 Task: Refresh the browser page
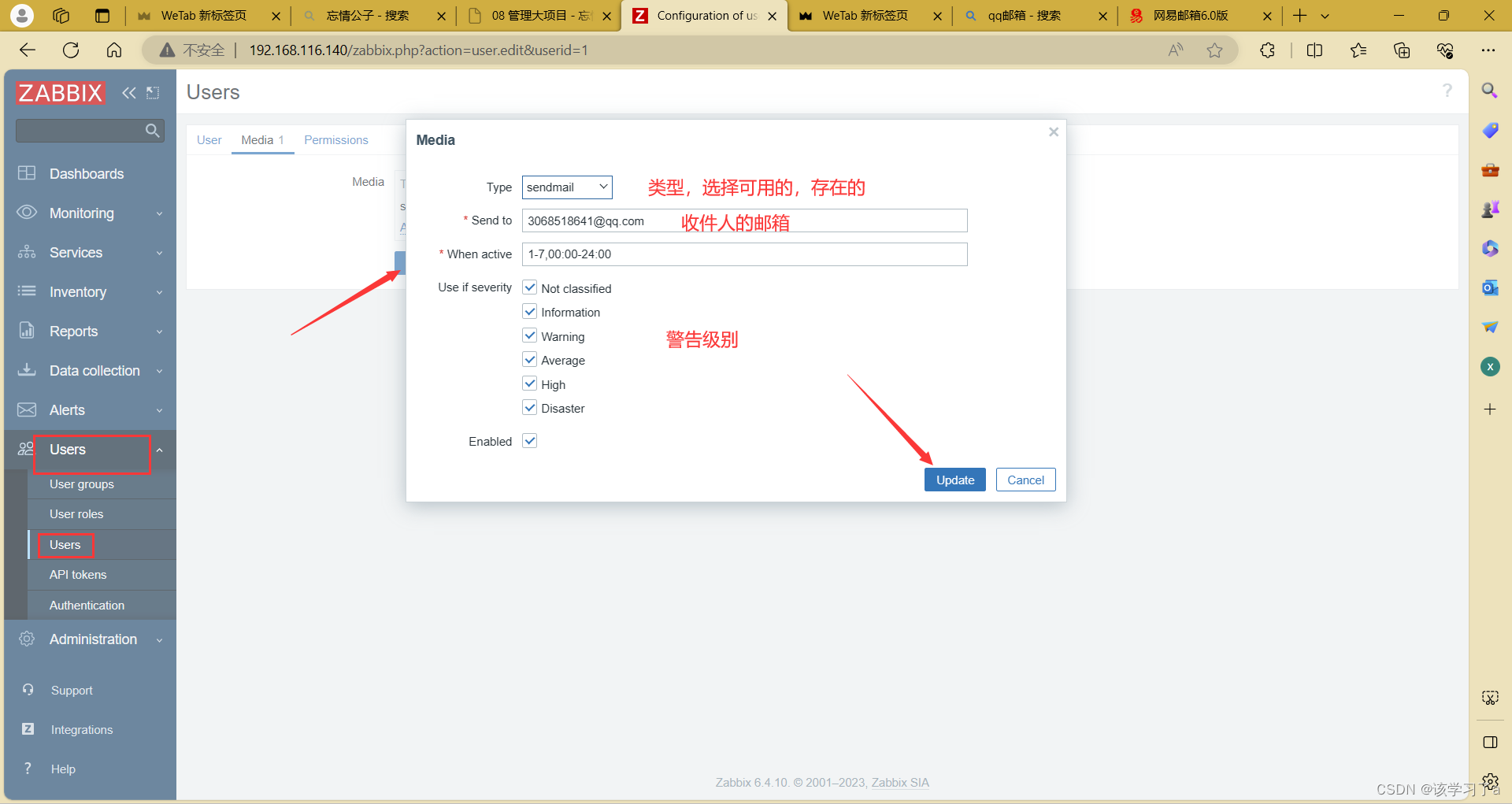[x=71, y=50]
